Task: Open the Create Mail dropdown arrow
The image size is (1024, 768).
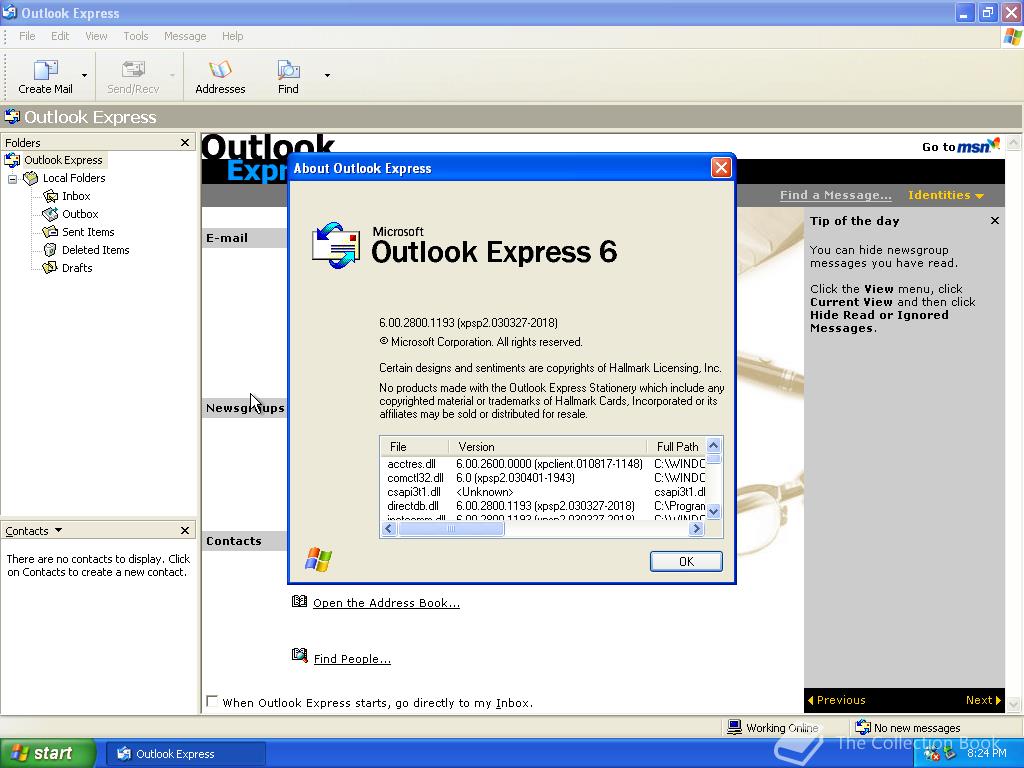Action: point(84,76)
